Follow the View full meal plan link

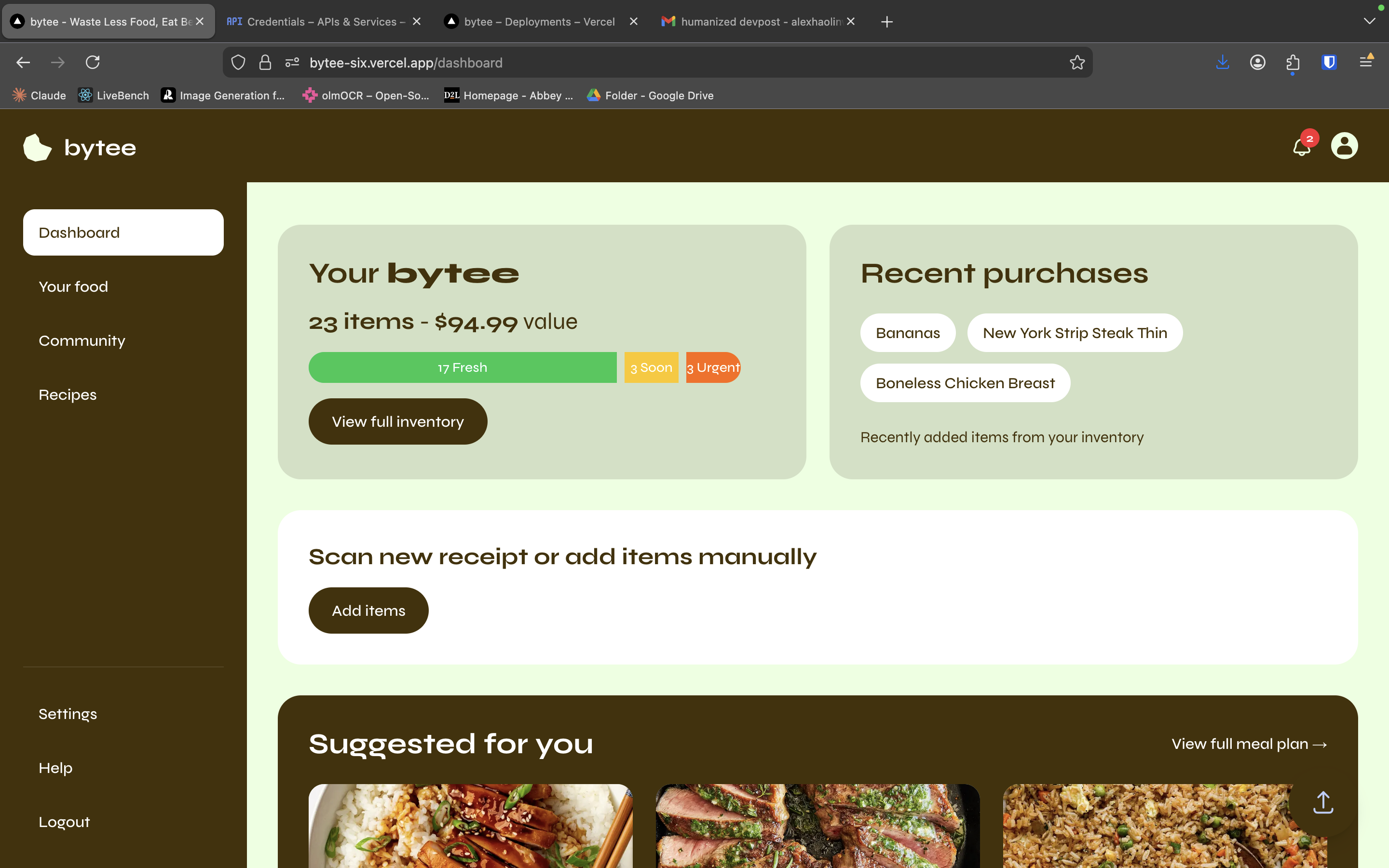(x=1249, y=744)
